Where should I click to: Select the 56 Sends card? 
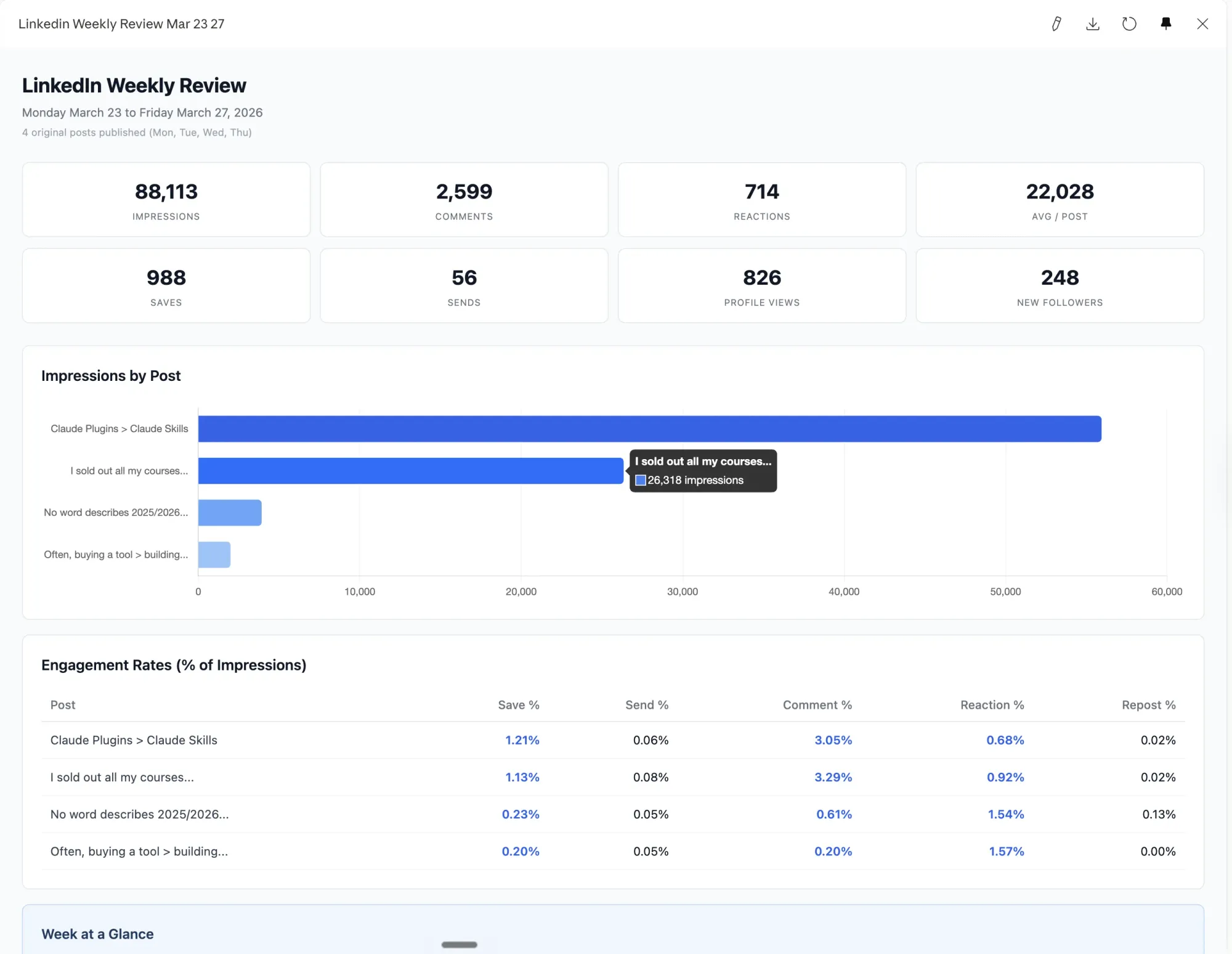tap(464, 286)
